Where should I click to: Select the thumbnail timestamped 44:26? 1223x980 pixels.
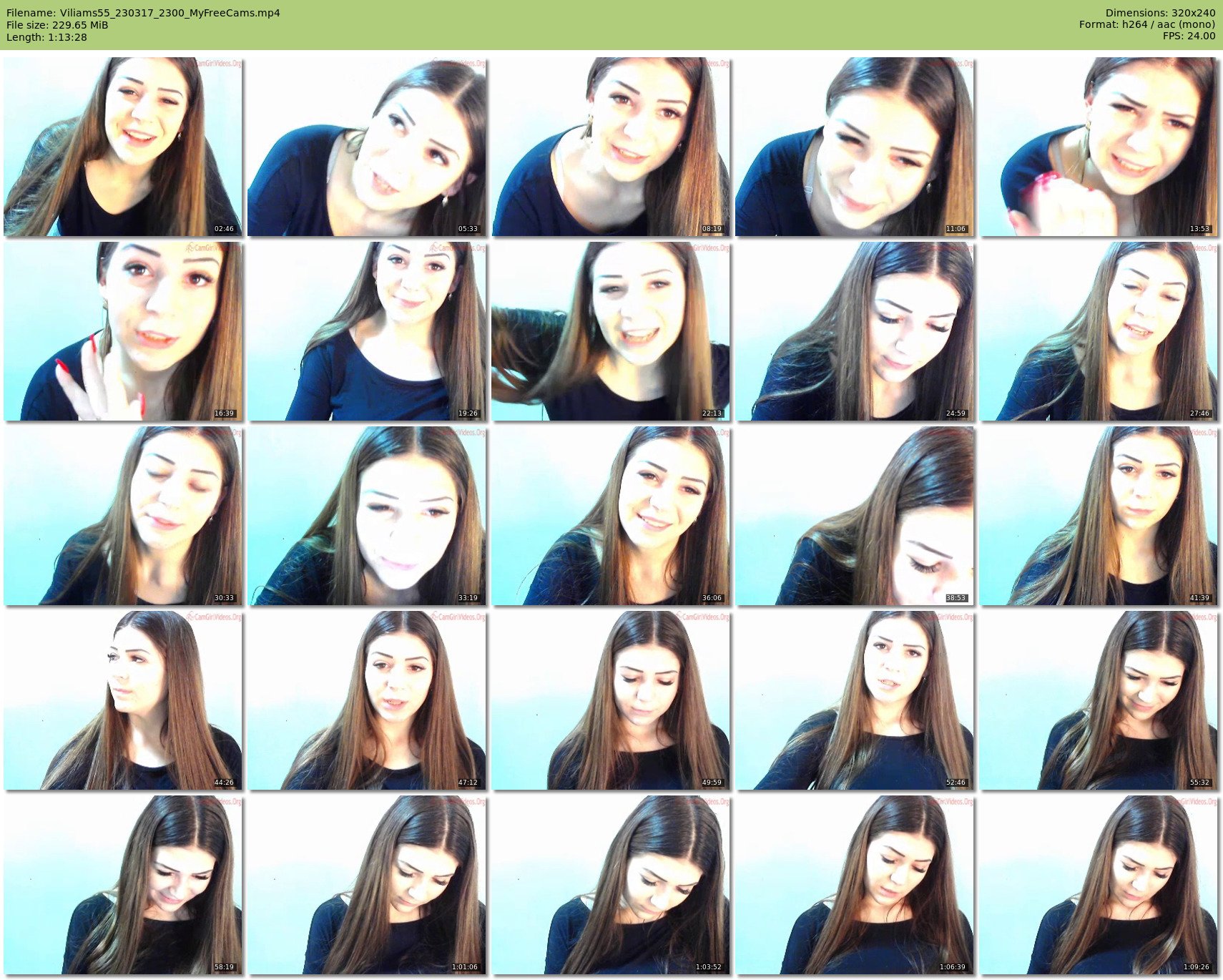122,700
